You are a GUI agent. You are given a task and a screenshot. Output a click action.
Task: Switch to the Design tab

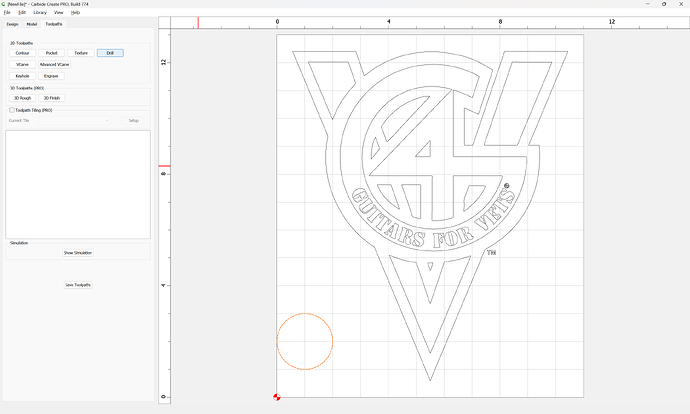pyautogui.click(x=12, y=24)
